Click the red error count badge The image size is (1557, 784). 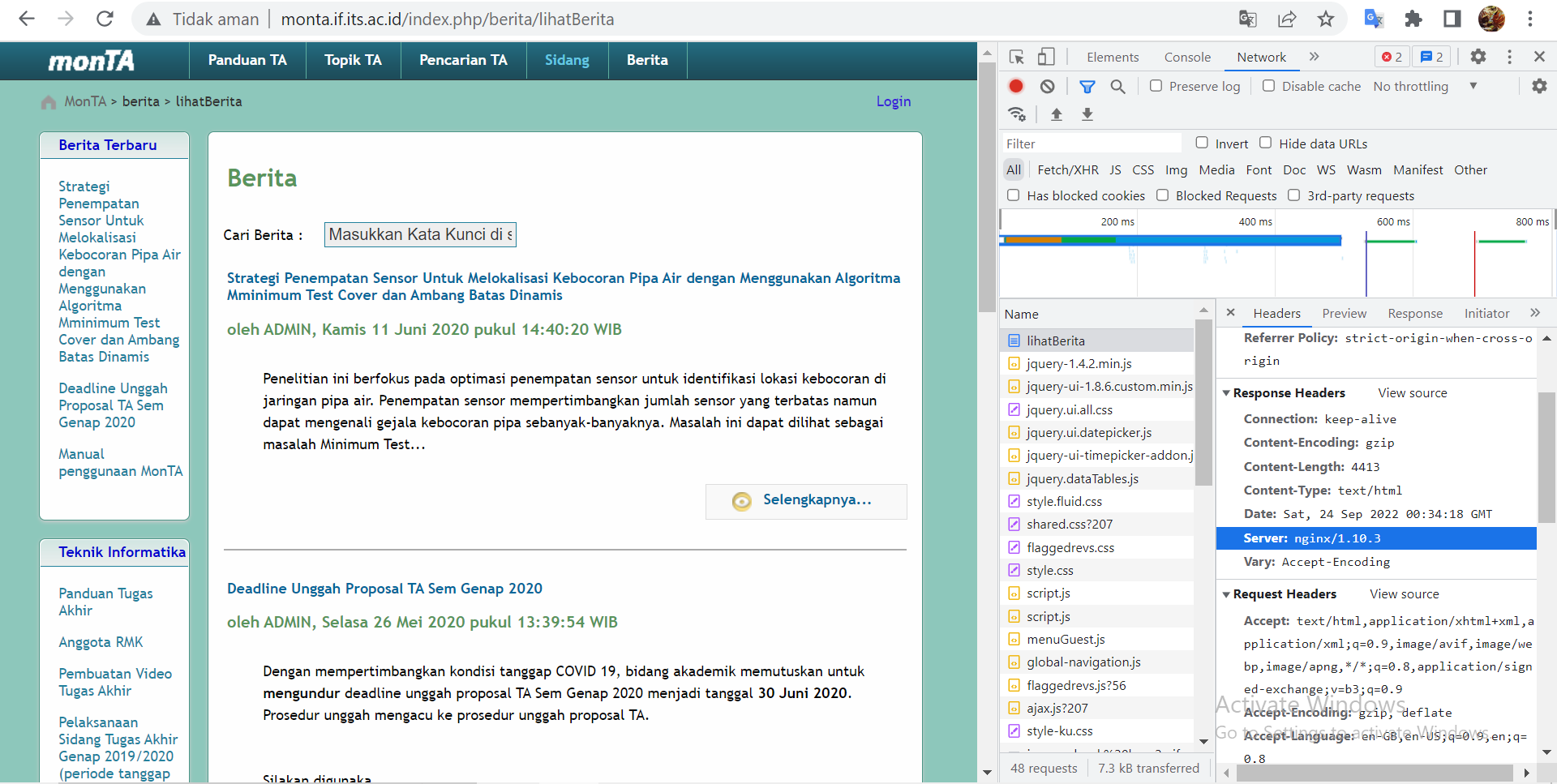click(1392, 57)
